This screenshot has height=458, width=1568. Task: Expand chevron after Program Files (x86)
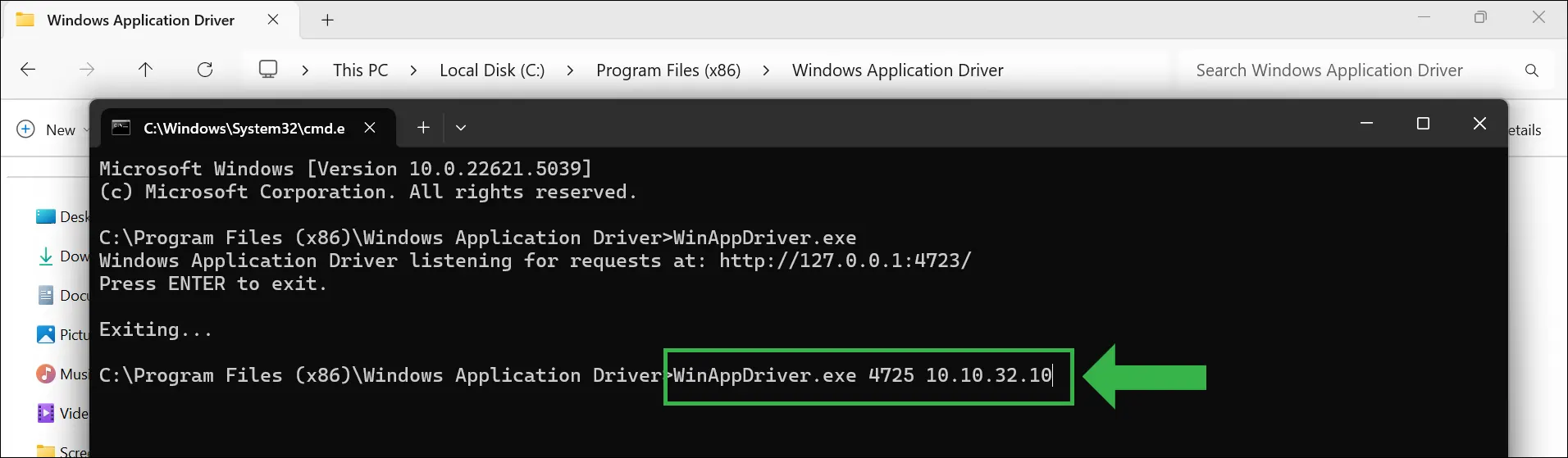tap(766, 70)
